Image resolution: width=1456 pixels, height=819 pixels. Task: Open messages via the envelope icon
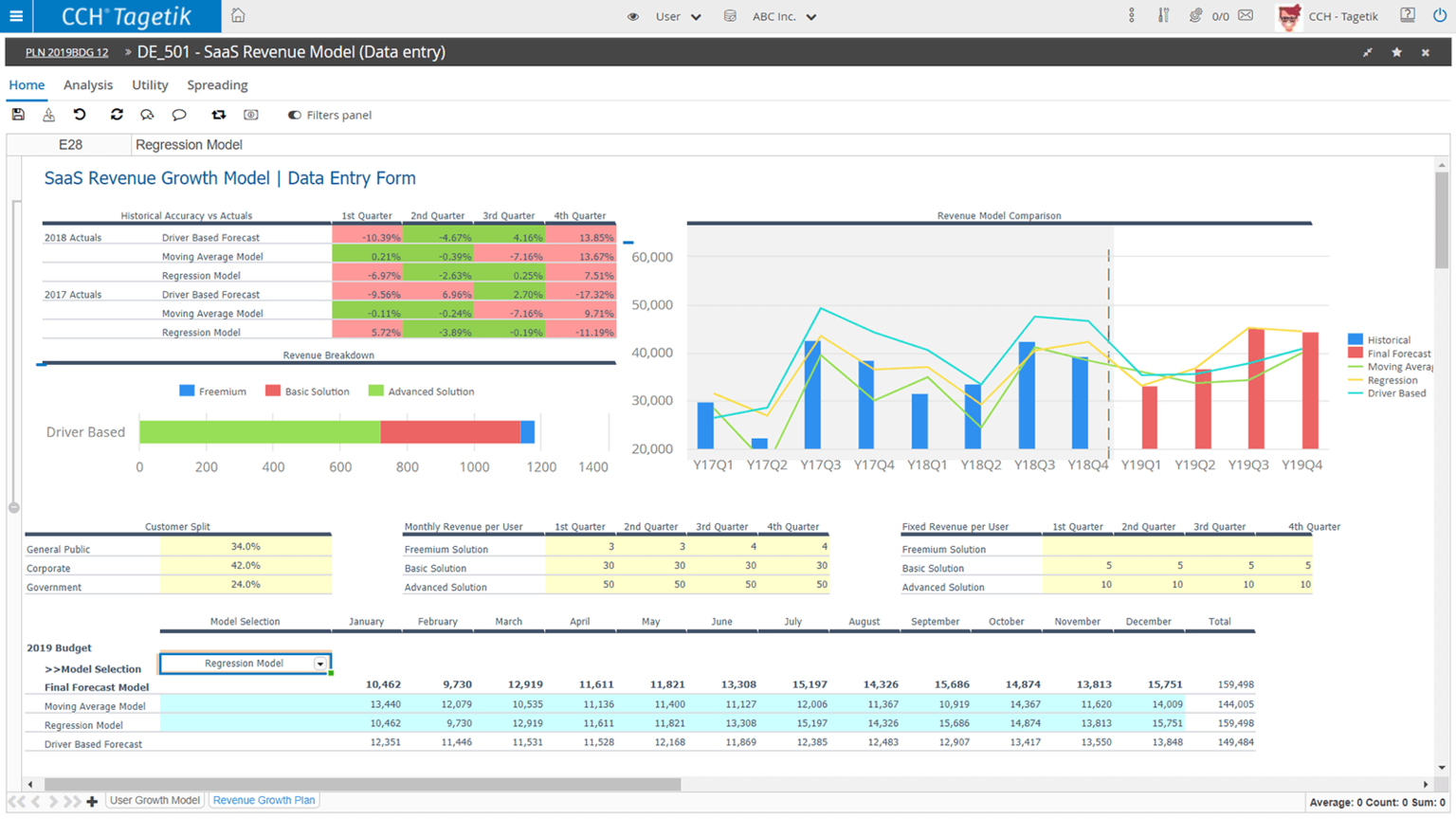click(1246, 15)
